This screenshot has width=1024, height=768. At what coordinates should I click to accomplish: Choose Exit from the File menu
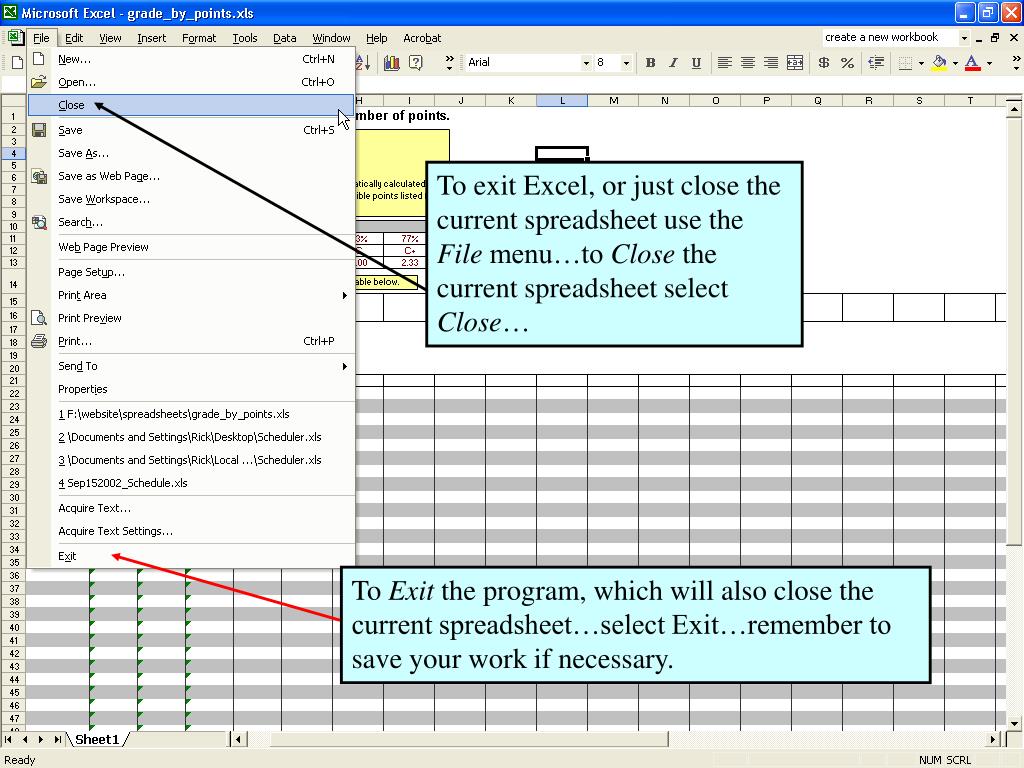pos(192,556)
